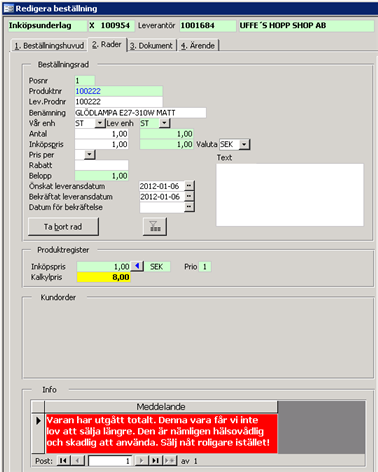Switch to the 1. Beställningshuvud tab

coord(49,46)
